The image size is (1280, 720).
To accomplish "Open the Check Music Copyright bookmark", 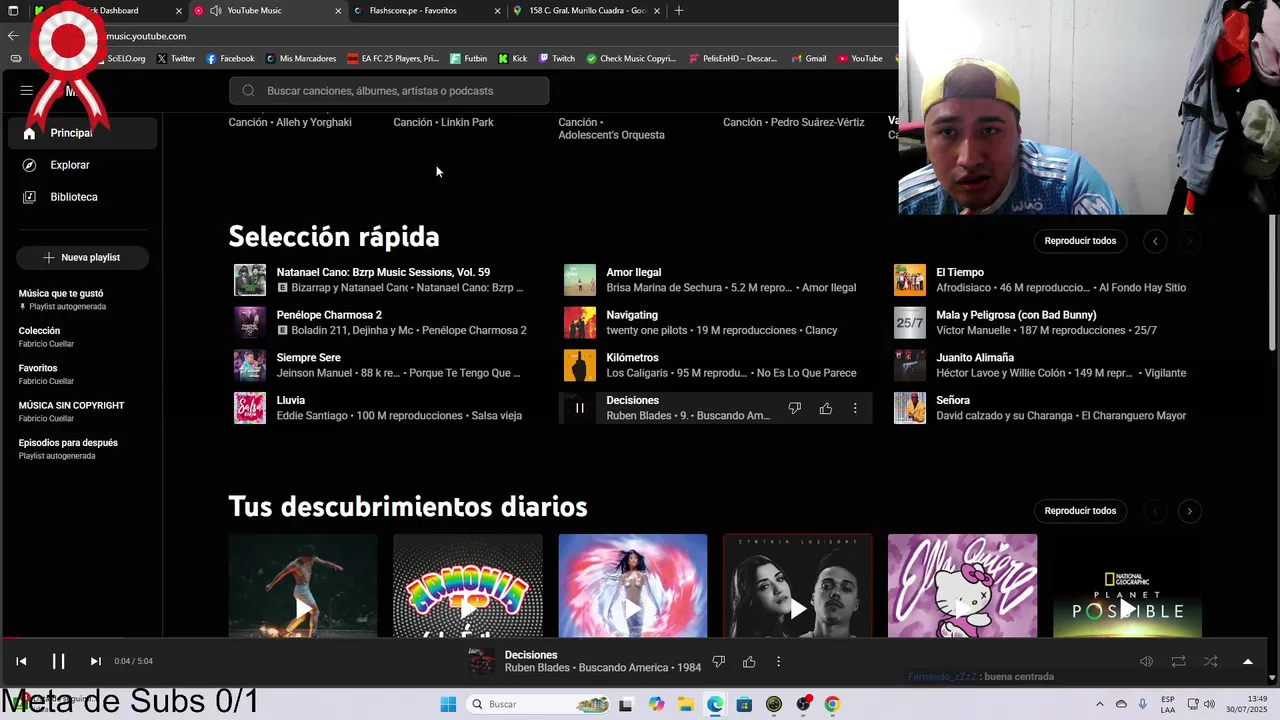I will click(631, 58).
